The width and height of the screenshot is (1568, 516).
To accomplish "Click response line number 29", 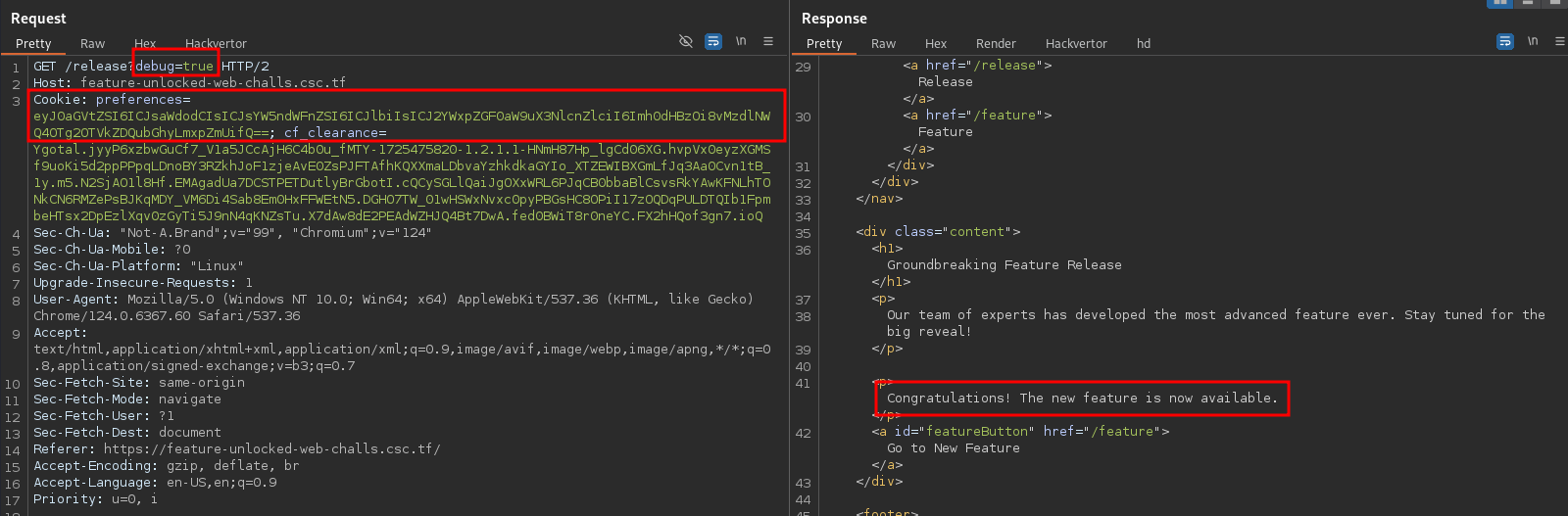I will coord(804,67).
